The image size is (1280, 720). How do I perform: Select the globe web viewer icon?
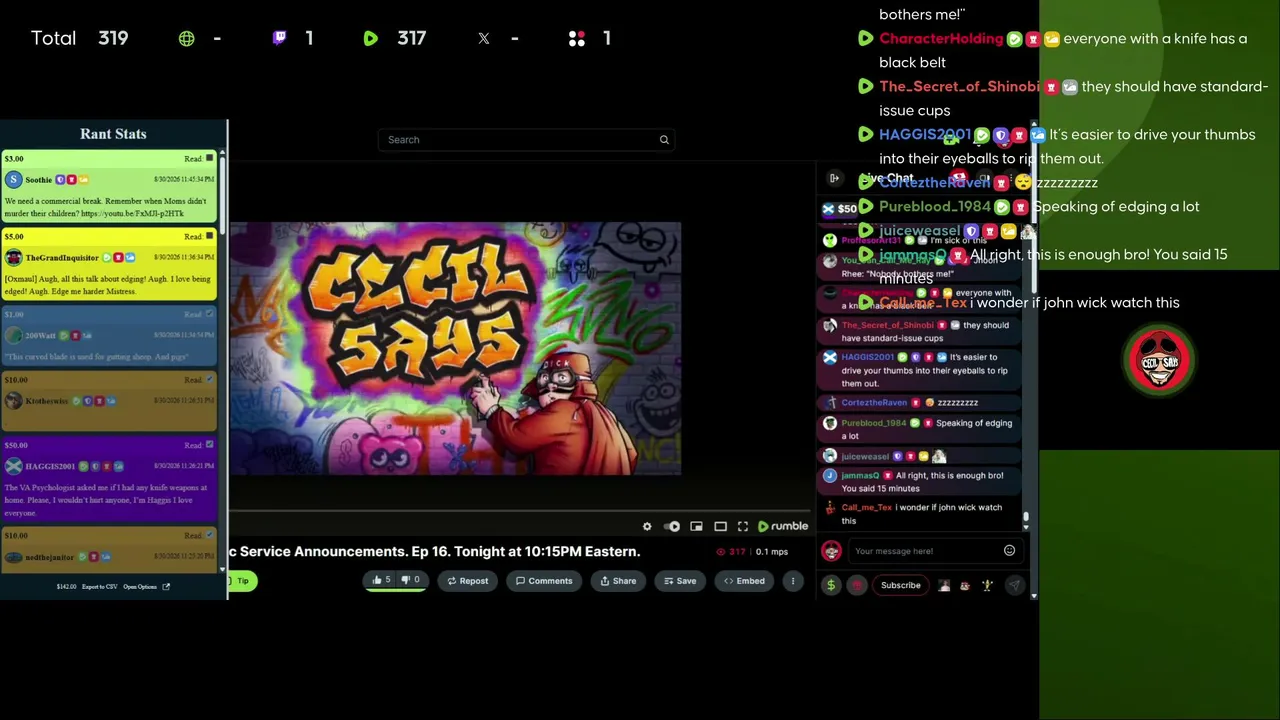[x=186, y=38]
